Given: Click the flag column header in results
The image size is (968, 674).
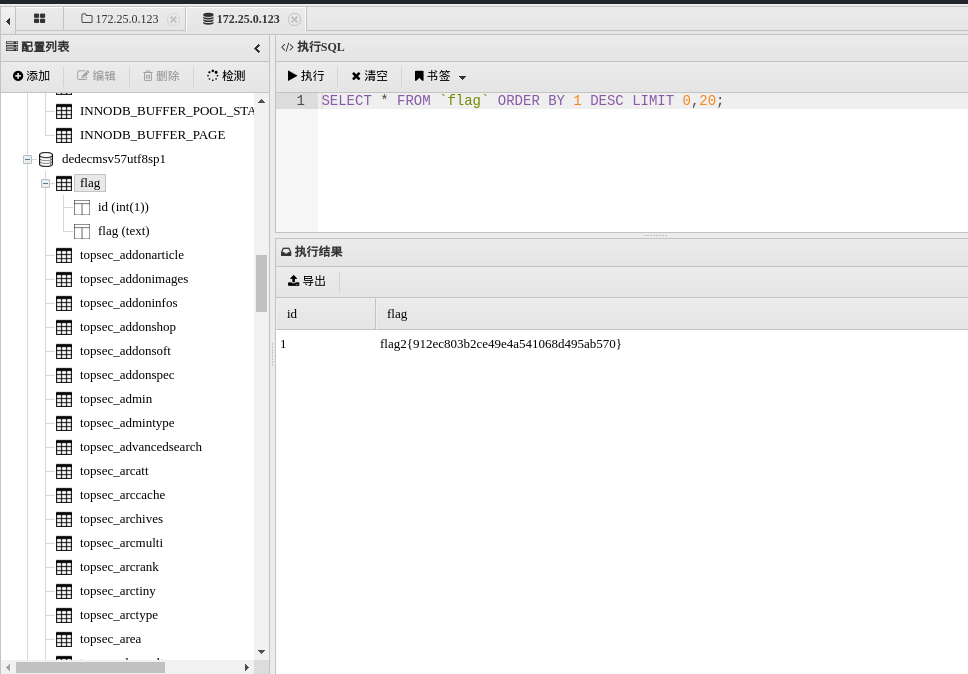Looking at the screenshot, I should coord(672,314).
